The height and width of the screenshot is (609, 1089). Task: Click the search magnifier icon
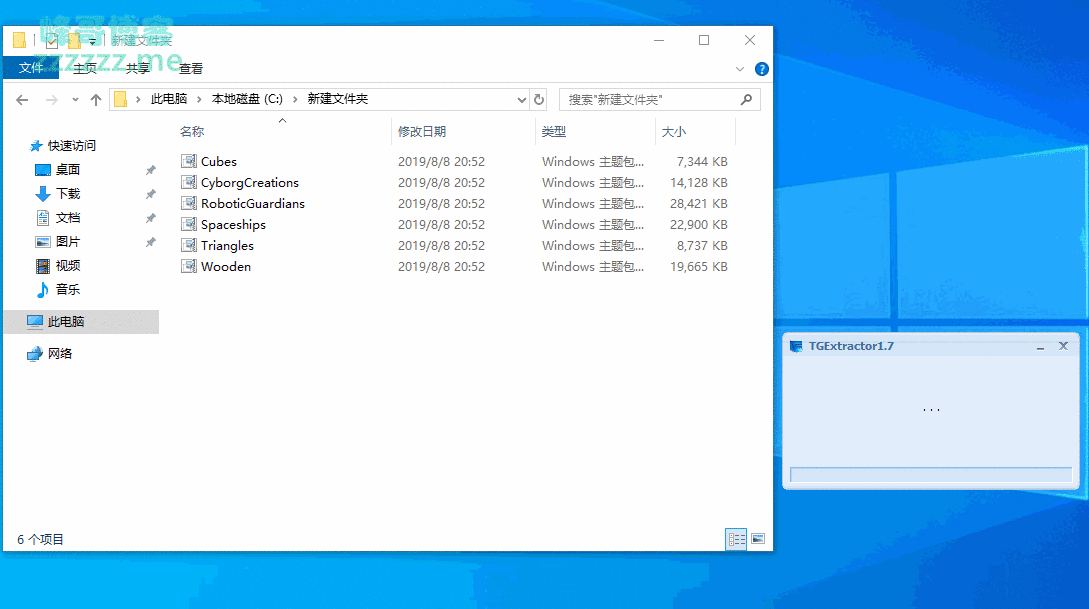[x=746, y=100]
